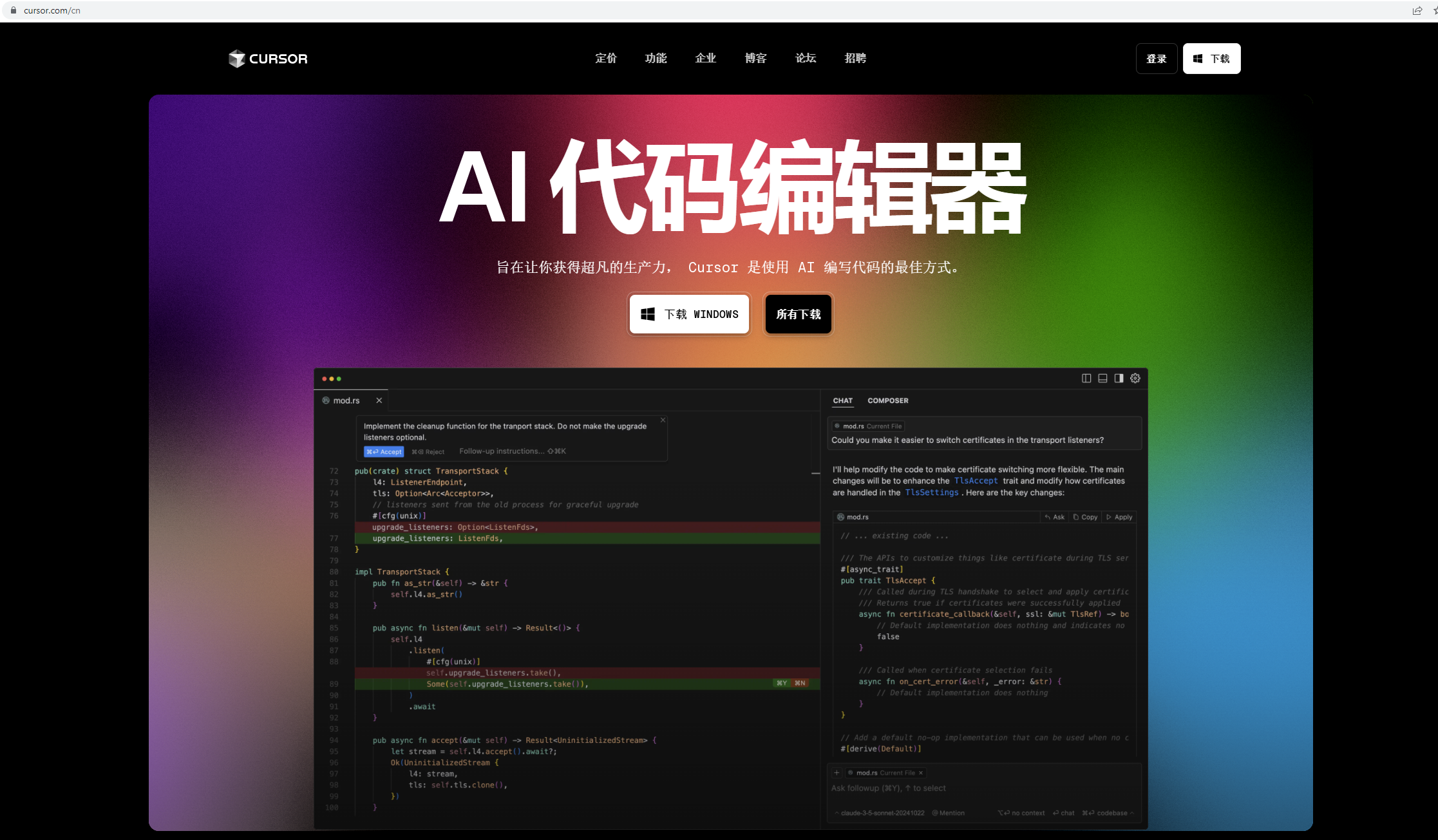Screen dimensions: 1438x840
Task: Click the tagline mentioning Cursor 是使用 AI
Action: coord(729,267)
